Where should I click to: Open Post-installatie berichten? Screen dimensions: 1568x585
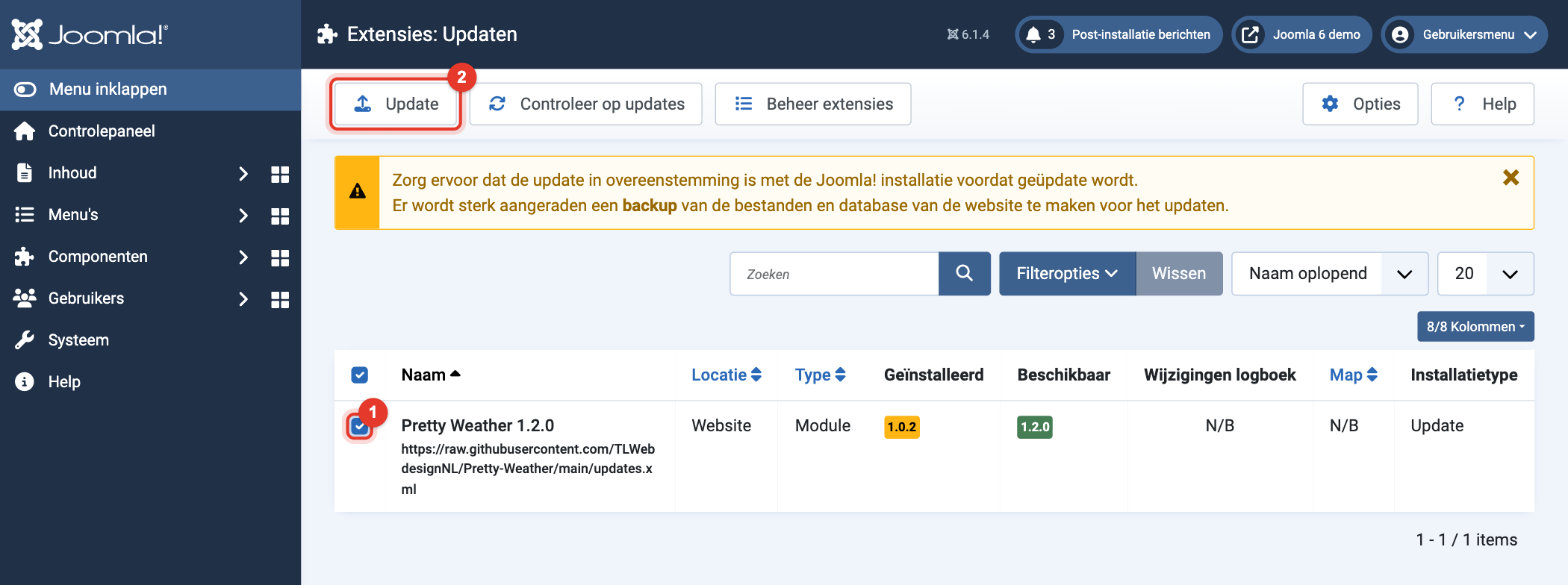(1119, 34)
